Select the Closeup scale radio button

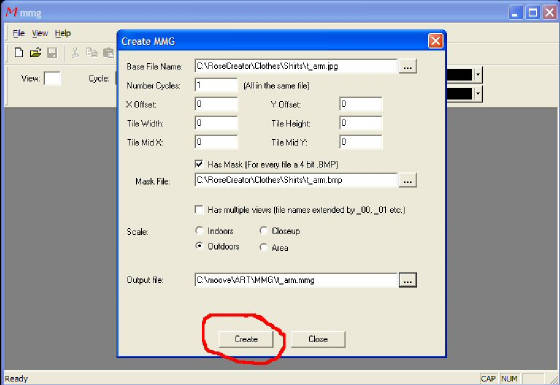(x=264, y=231)
